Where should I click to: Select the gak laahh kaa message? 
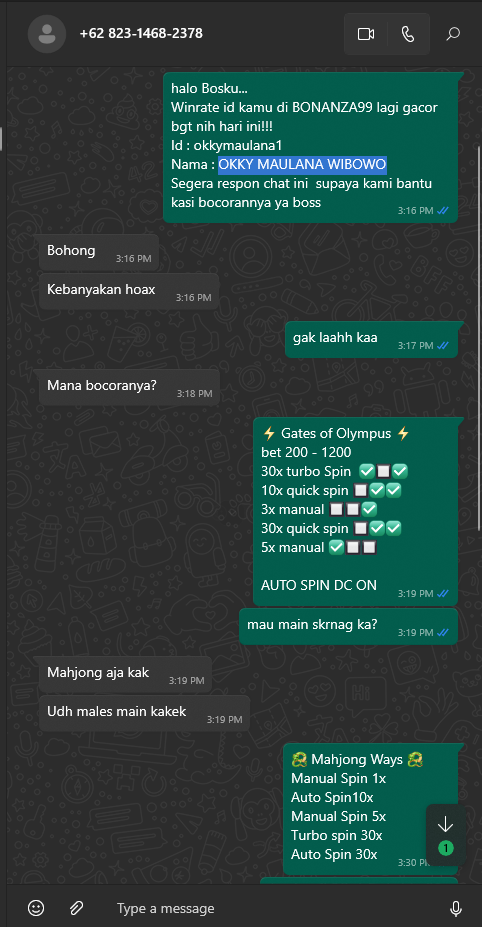[371, 340]
